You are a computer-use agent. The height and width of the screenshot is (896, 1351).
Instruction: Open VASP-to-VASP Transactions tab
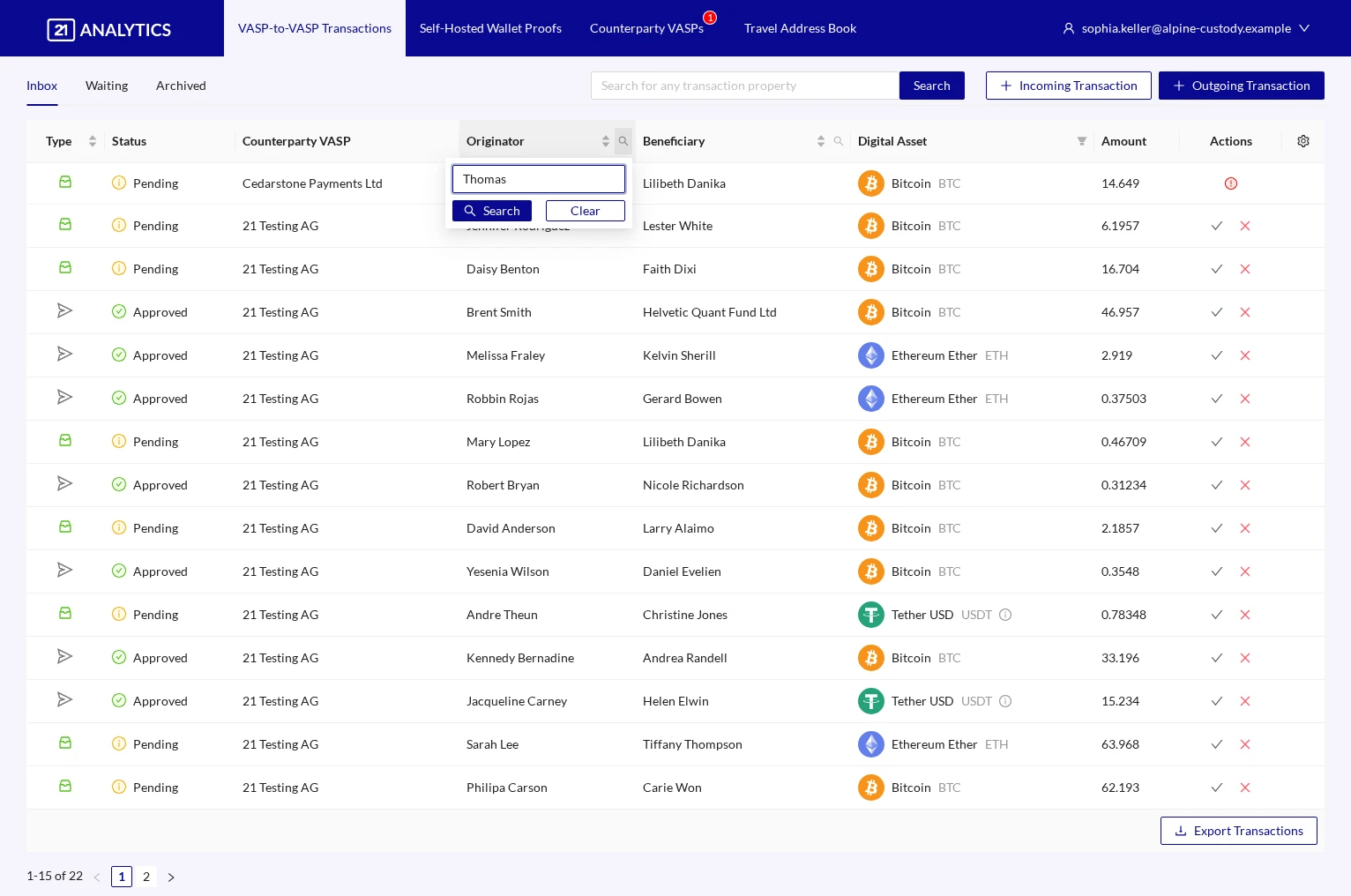pyautogui.click(x=315, y=28)
